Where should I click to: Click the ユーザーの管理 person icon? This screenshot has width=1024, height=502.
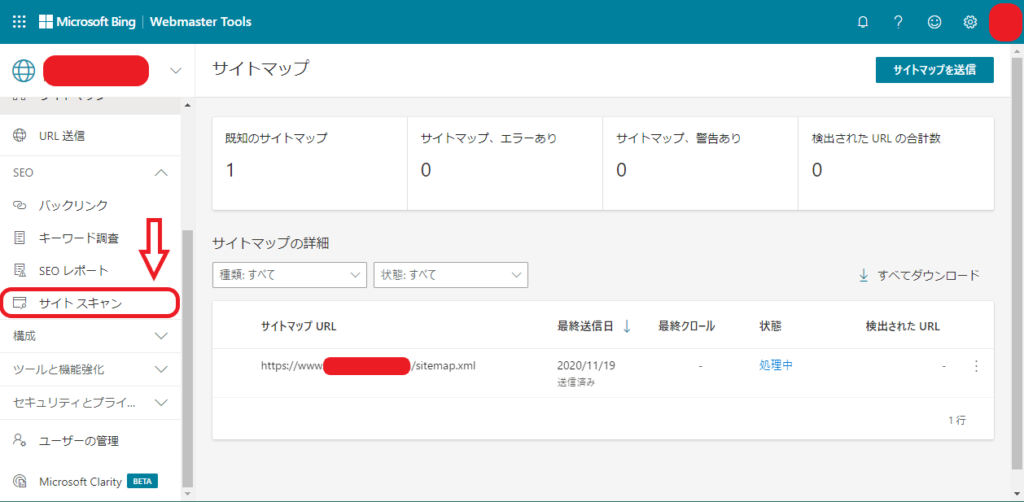pyautogui.click(x=20, y=441)
